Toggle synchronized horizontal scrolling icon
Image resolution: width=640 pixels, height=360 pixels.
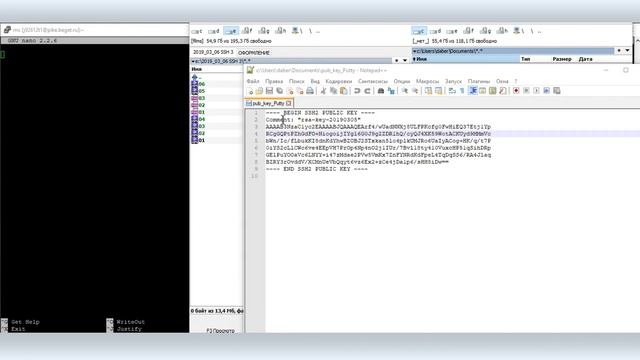(438, 91)
